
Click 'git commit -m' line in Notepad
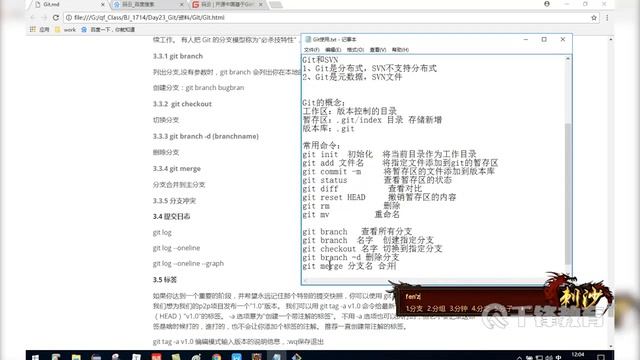[x=398, y=171]
